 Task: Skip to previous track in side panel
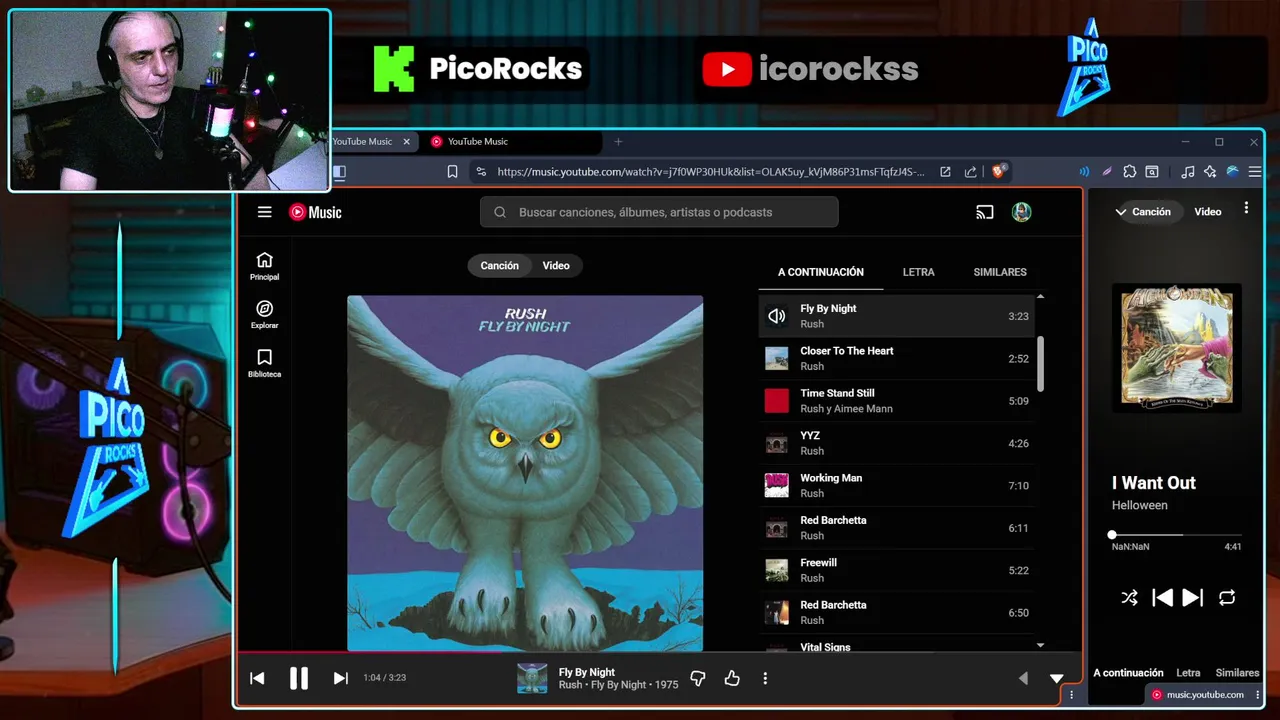(x=1162, y=598)
